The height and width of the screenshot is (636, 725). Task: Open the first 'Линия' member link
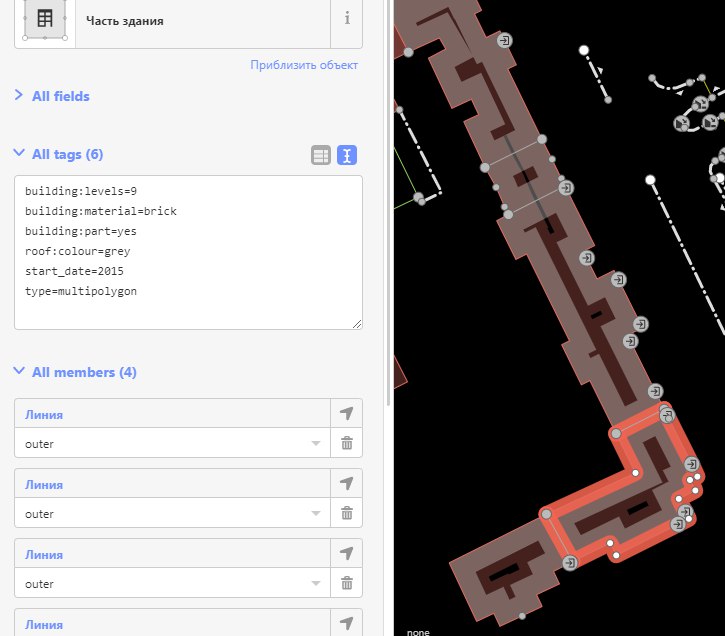pyautogui.click(x=44, y=415)
